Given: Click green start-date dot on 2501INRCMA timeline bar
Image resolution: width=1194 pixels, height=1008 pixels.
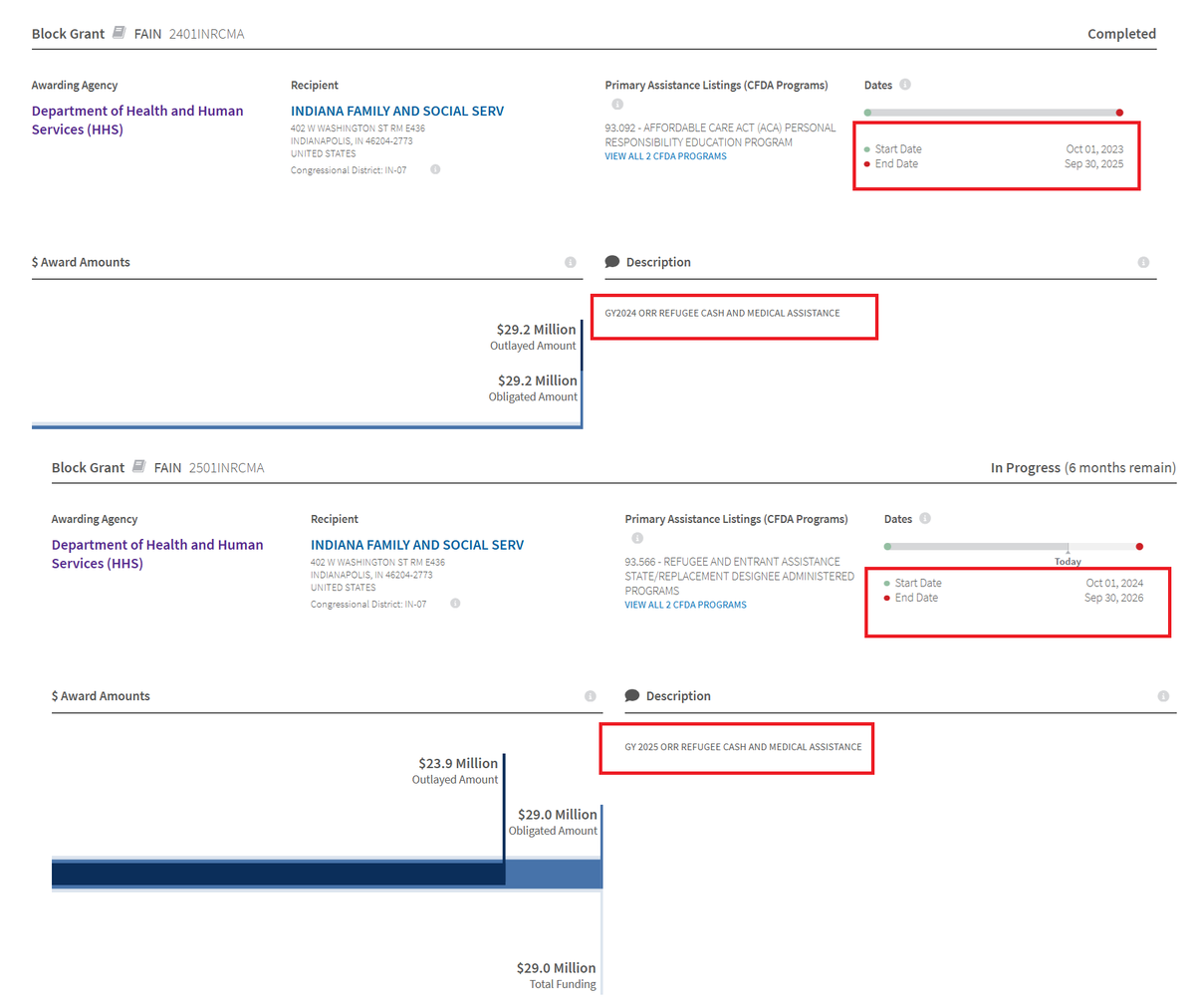Looking at the screenshot, I should click(x=888, y=546).
